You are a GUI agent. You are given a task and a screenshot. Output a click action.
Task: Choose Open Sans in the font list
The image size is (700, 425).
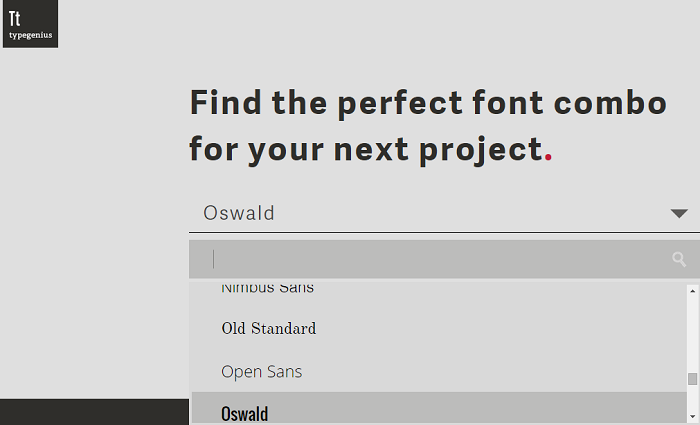(x=439, y=371)
